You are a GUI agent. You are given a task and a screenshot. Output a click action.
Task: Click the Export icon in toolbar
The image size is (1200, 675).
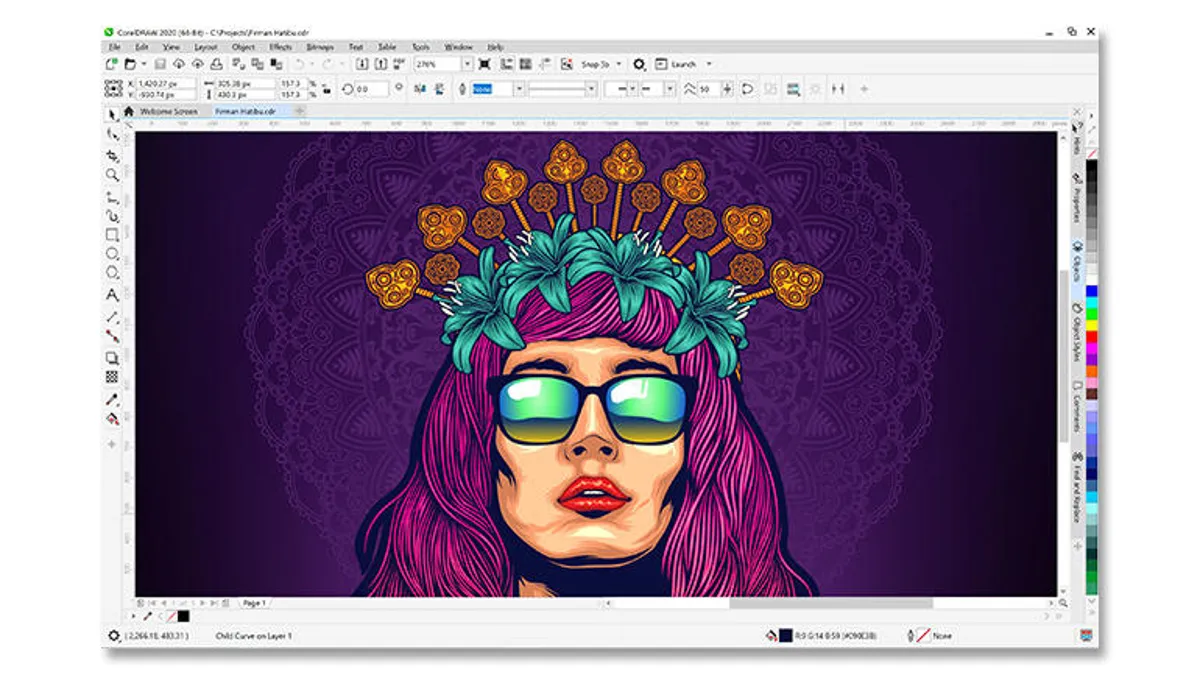[380, 64]
